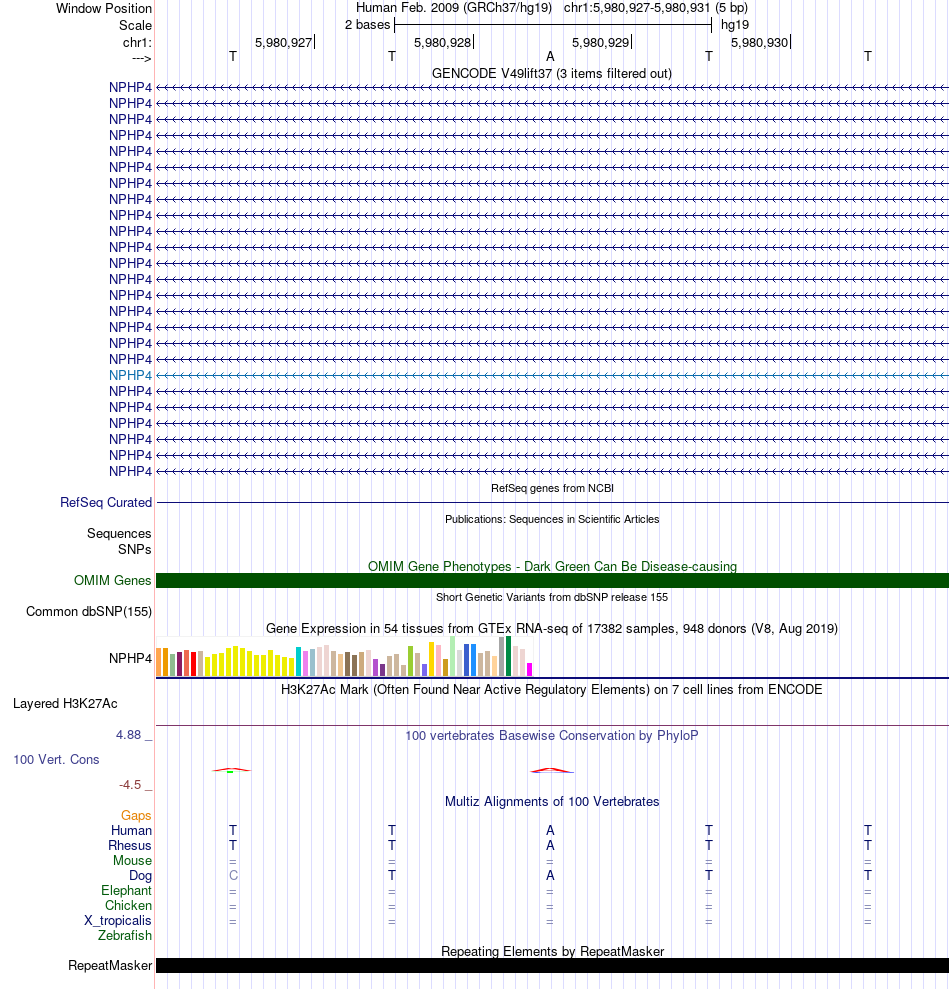Image resolution: width=950 pixels, height=989 pixels.
Task: Click the chr1:5,980,927-5,980,931 (5 bp) position text
Action: 656,8
